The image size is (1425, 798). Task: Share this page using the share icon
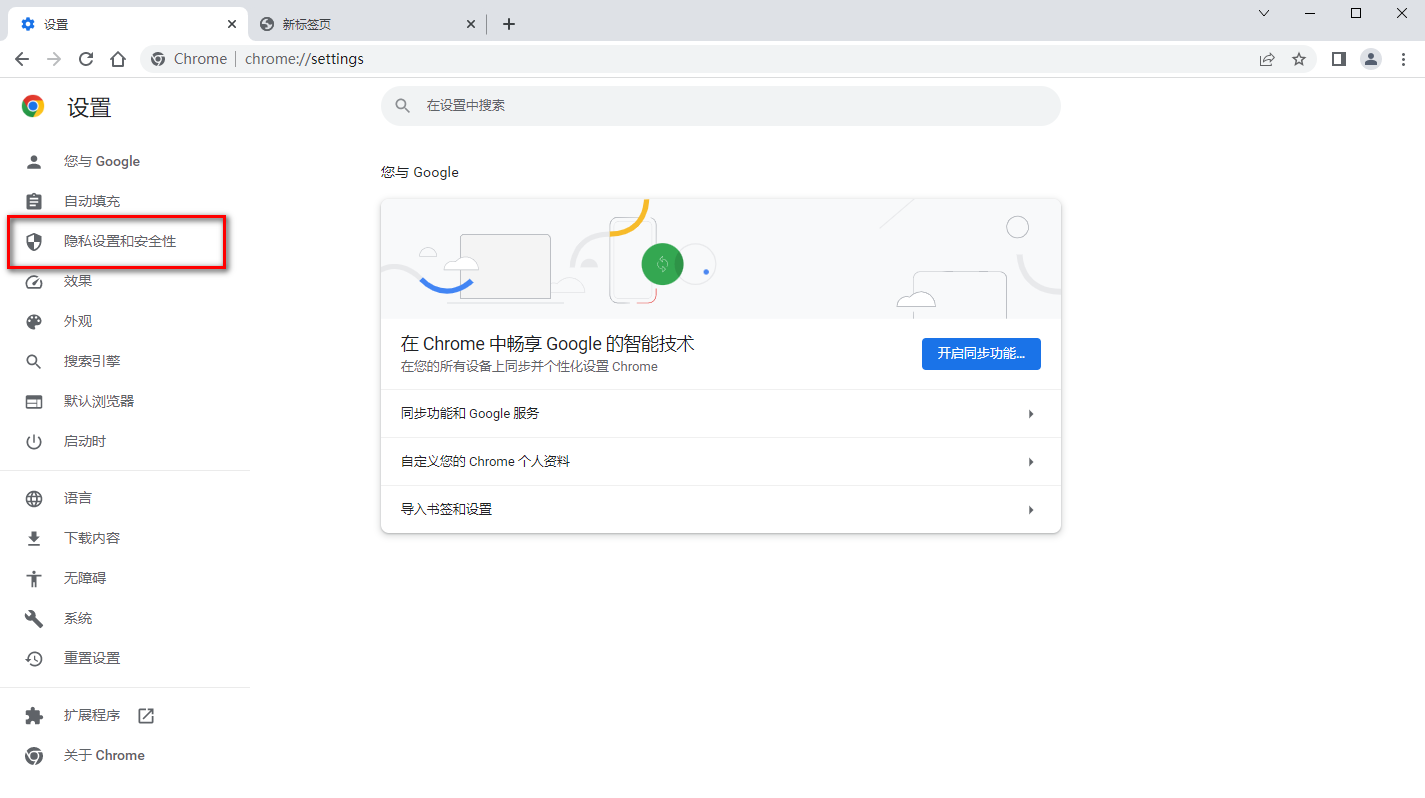pyautogui.click(x=1267, y=59)
